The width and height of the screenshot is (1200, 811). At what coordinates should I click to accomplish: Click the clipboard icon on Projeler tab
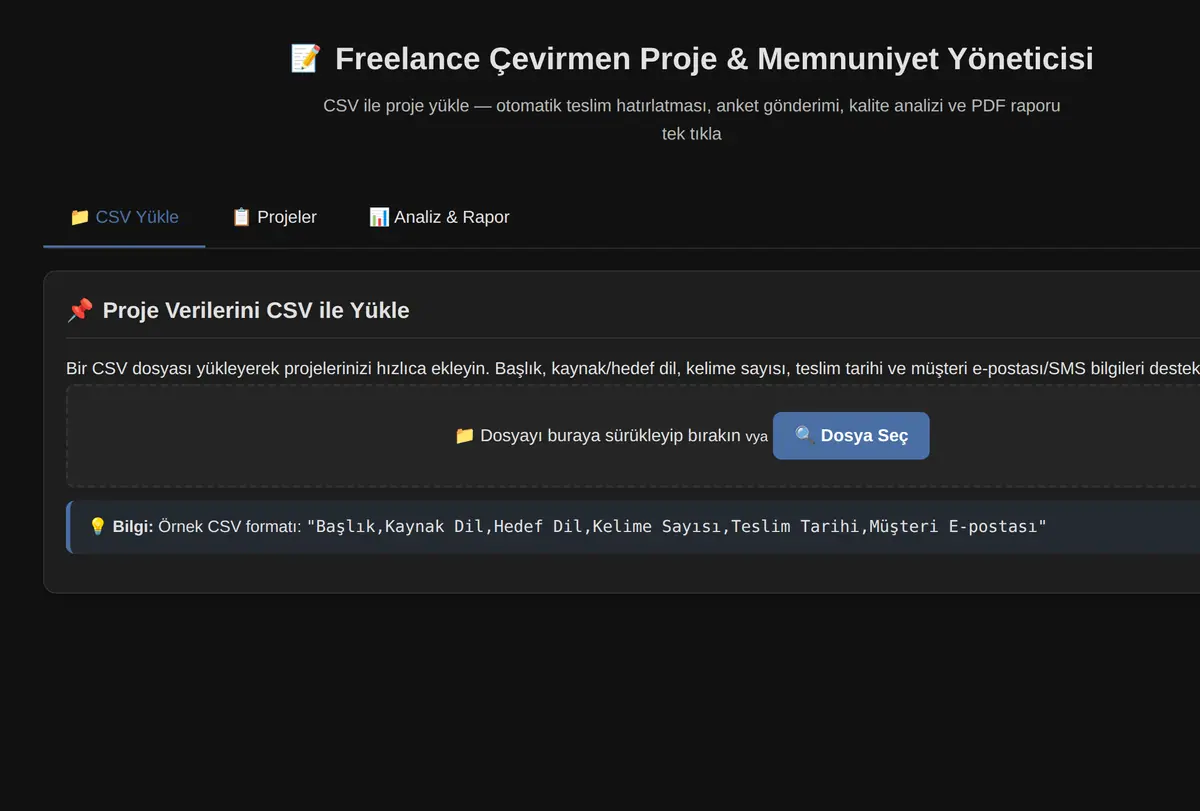pos(241,217)
